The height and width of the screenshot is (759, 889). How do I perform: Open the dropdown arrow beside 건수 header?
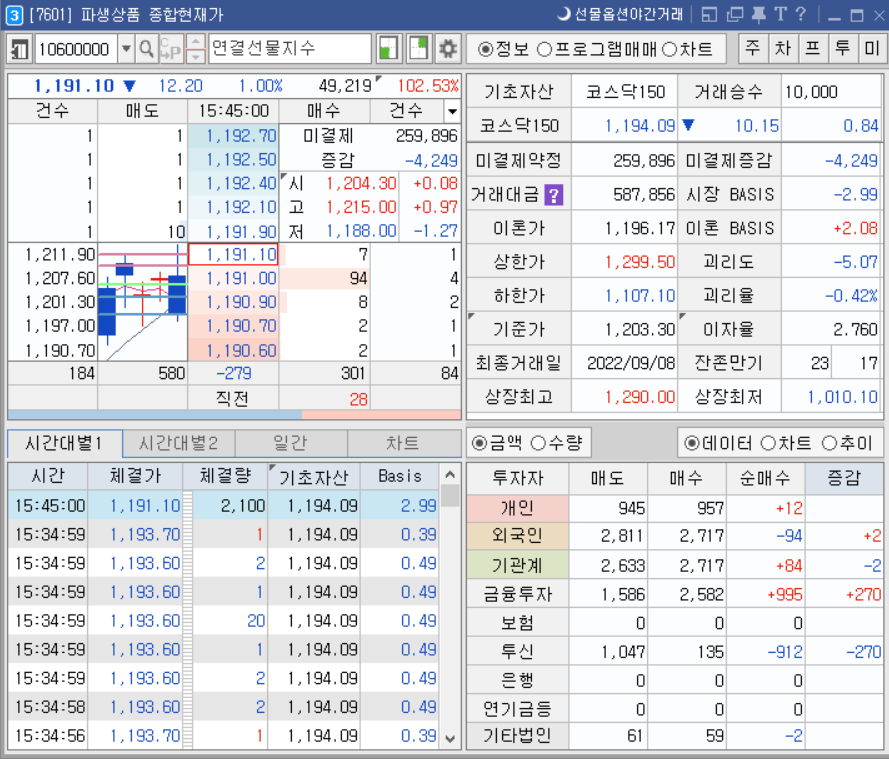(x=452, y=111)
